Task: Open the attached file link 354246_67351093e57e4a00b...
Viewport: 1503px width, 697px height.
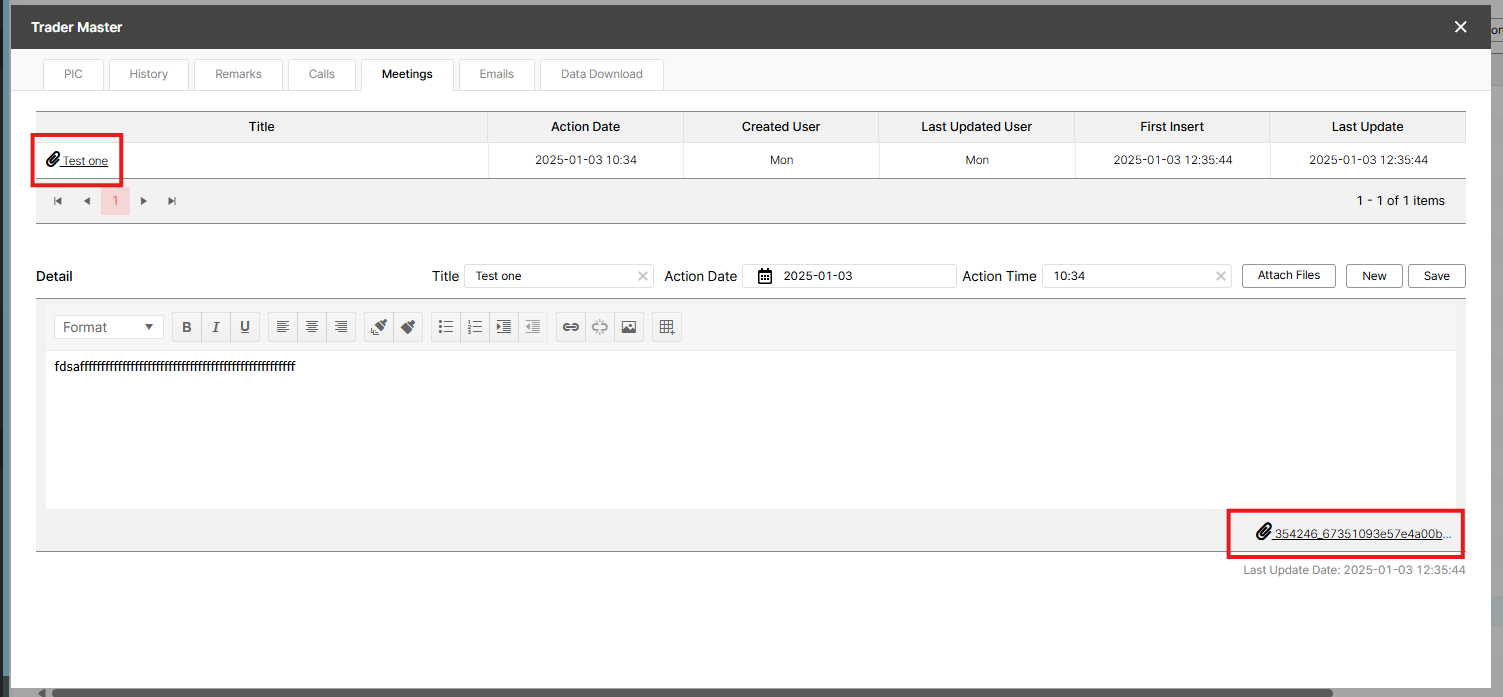Action: 1361,534
